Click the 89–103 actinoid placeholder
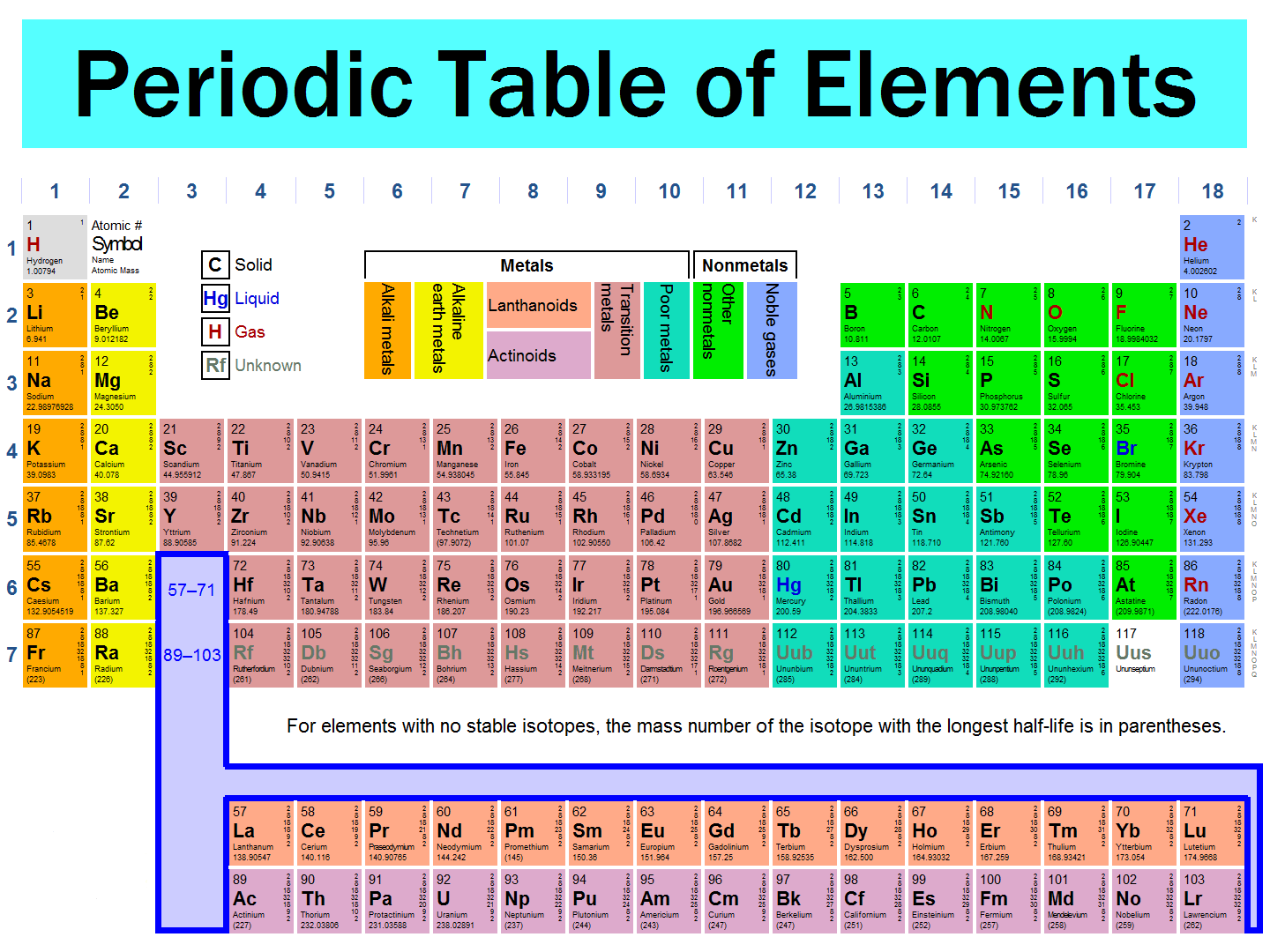This screenshot has height=952, width=1270. pyautogui.click(x=191, y=655)
